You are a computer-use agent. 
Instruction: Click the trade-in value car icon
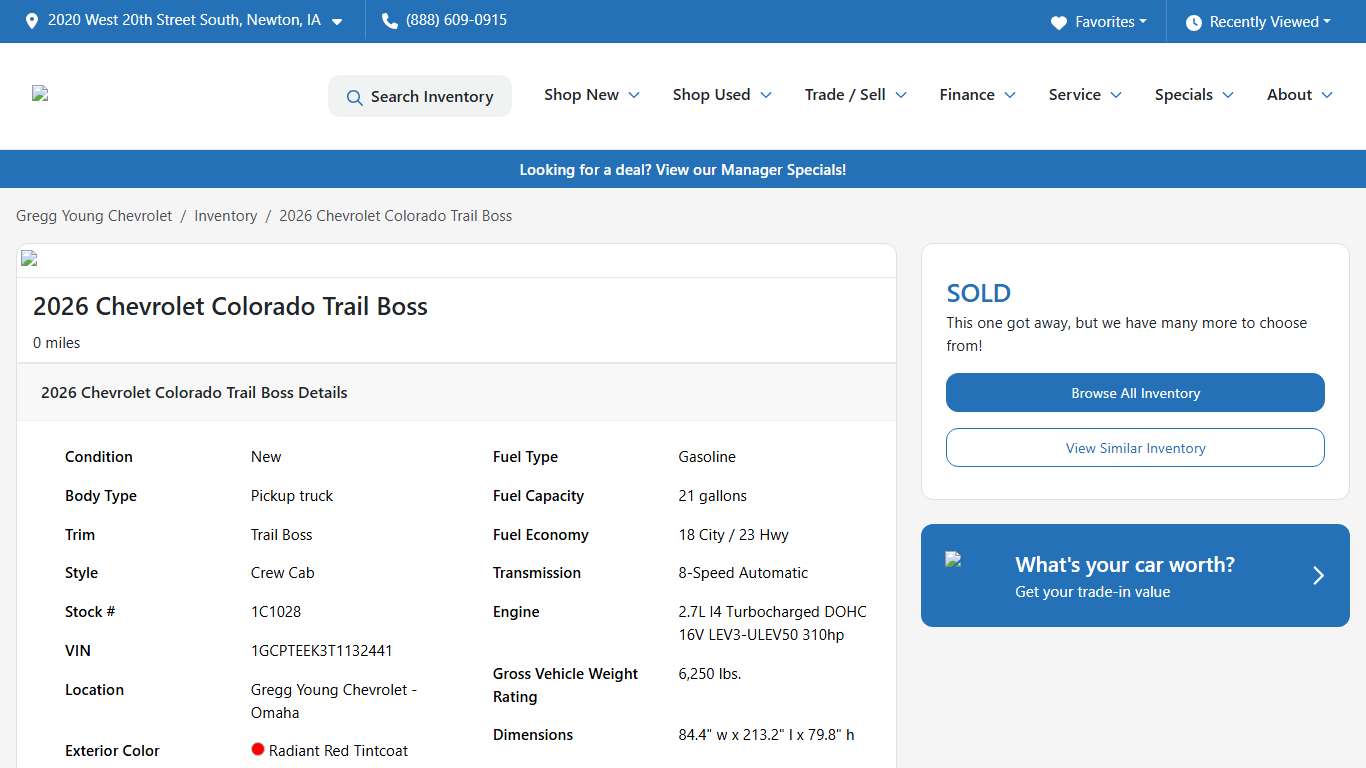pos(953,560)
